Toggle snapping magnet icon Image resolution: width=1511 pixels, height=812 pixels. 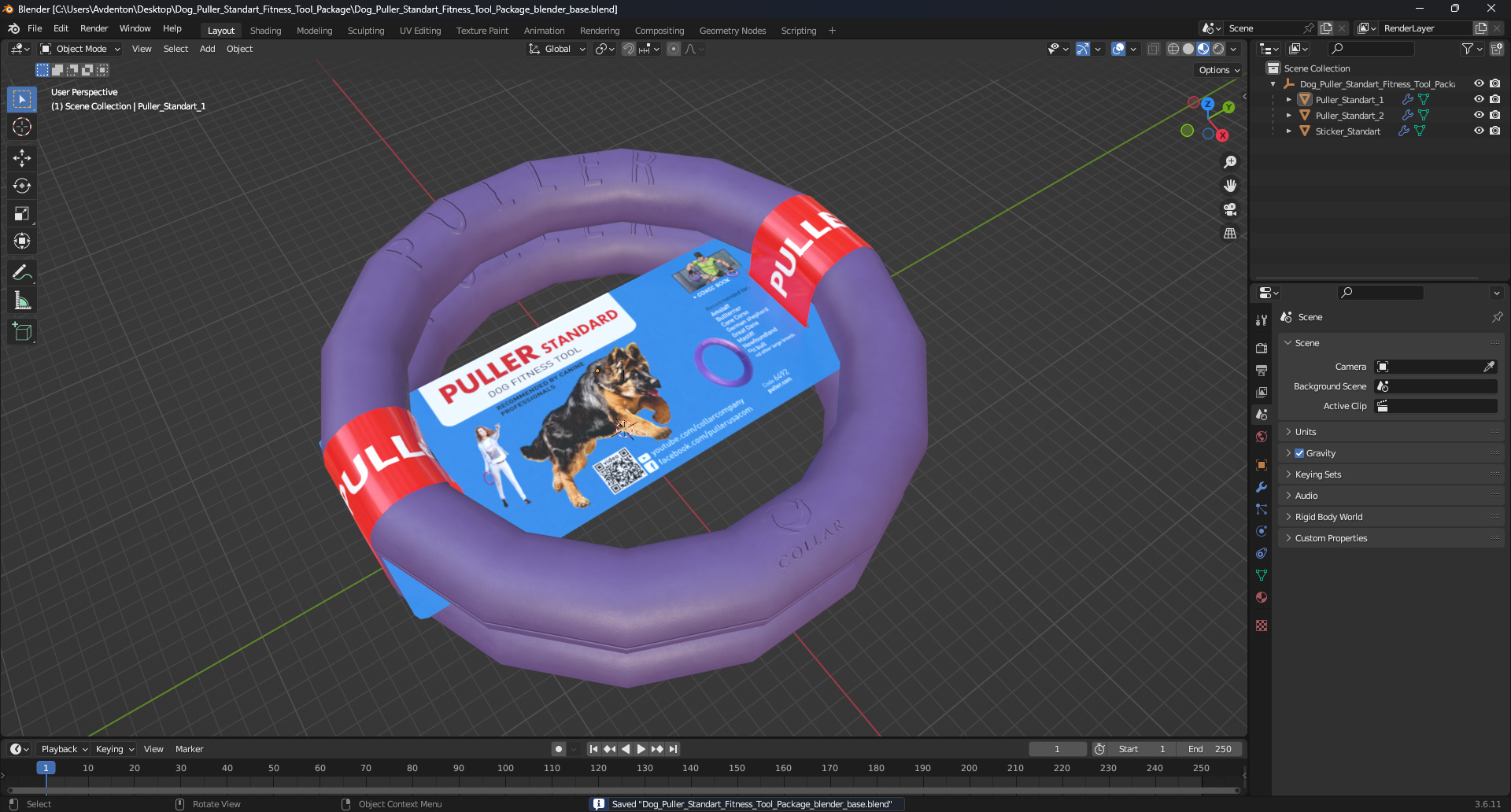tap(629, 49)
